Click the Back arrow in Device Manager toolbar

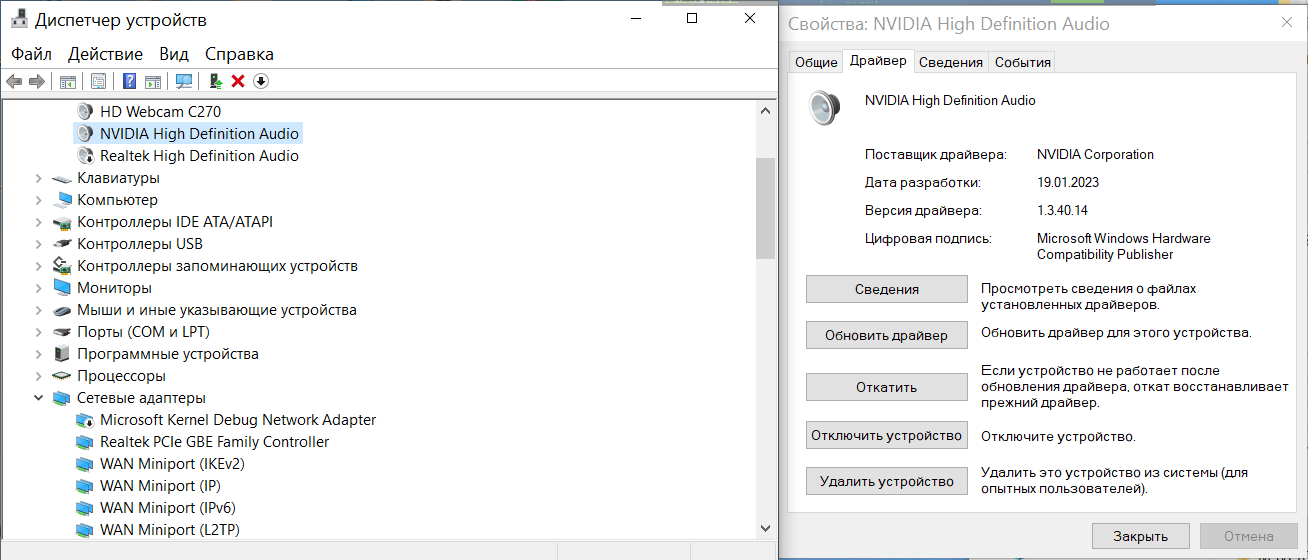[x=14, y=81]
